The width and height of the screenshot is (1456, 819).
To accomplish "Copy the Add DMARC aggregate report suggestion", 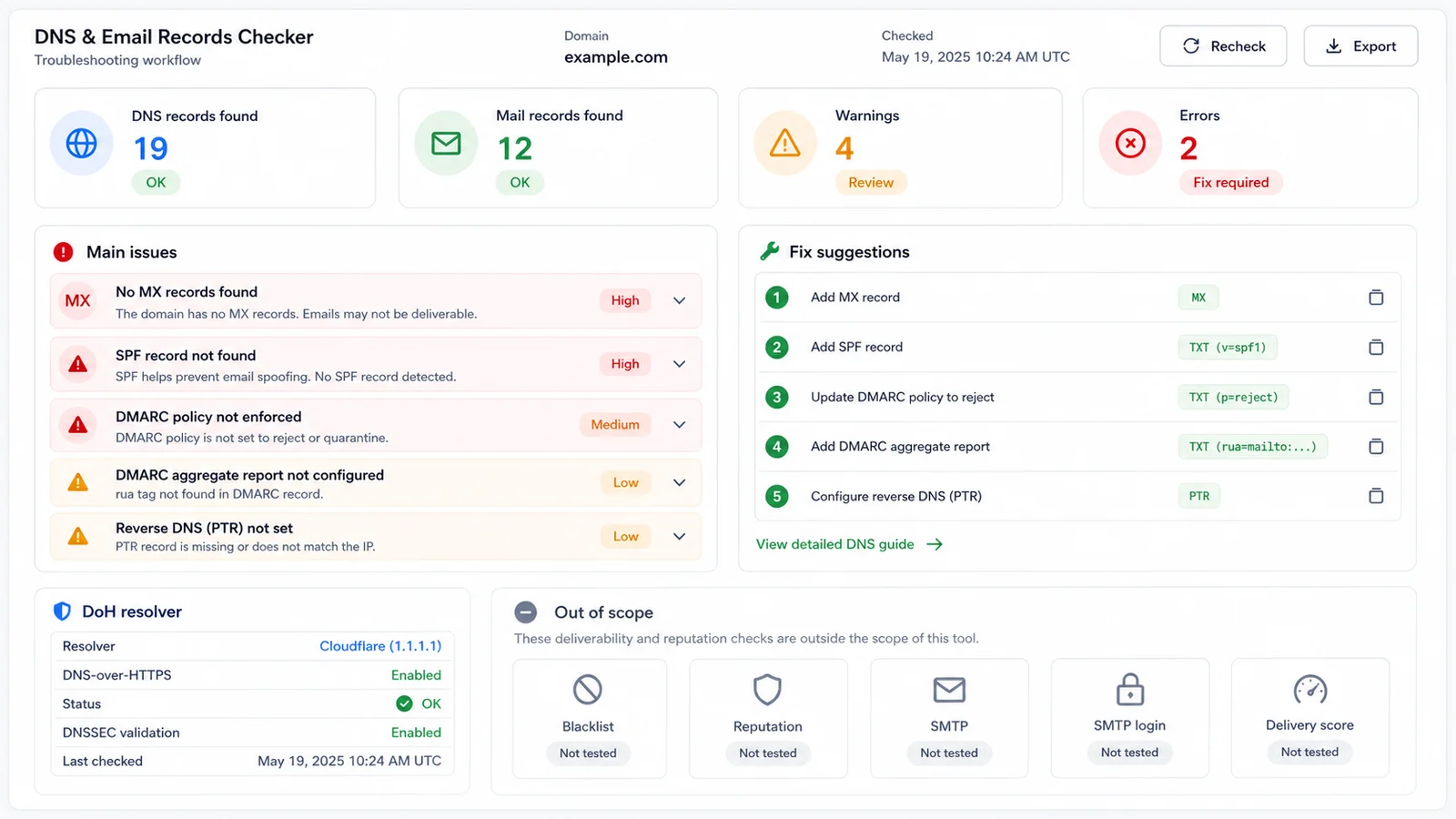I will (1376, 446).
